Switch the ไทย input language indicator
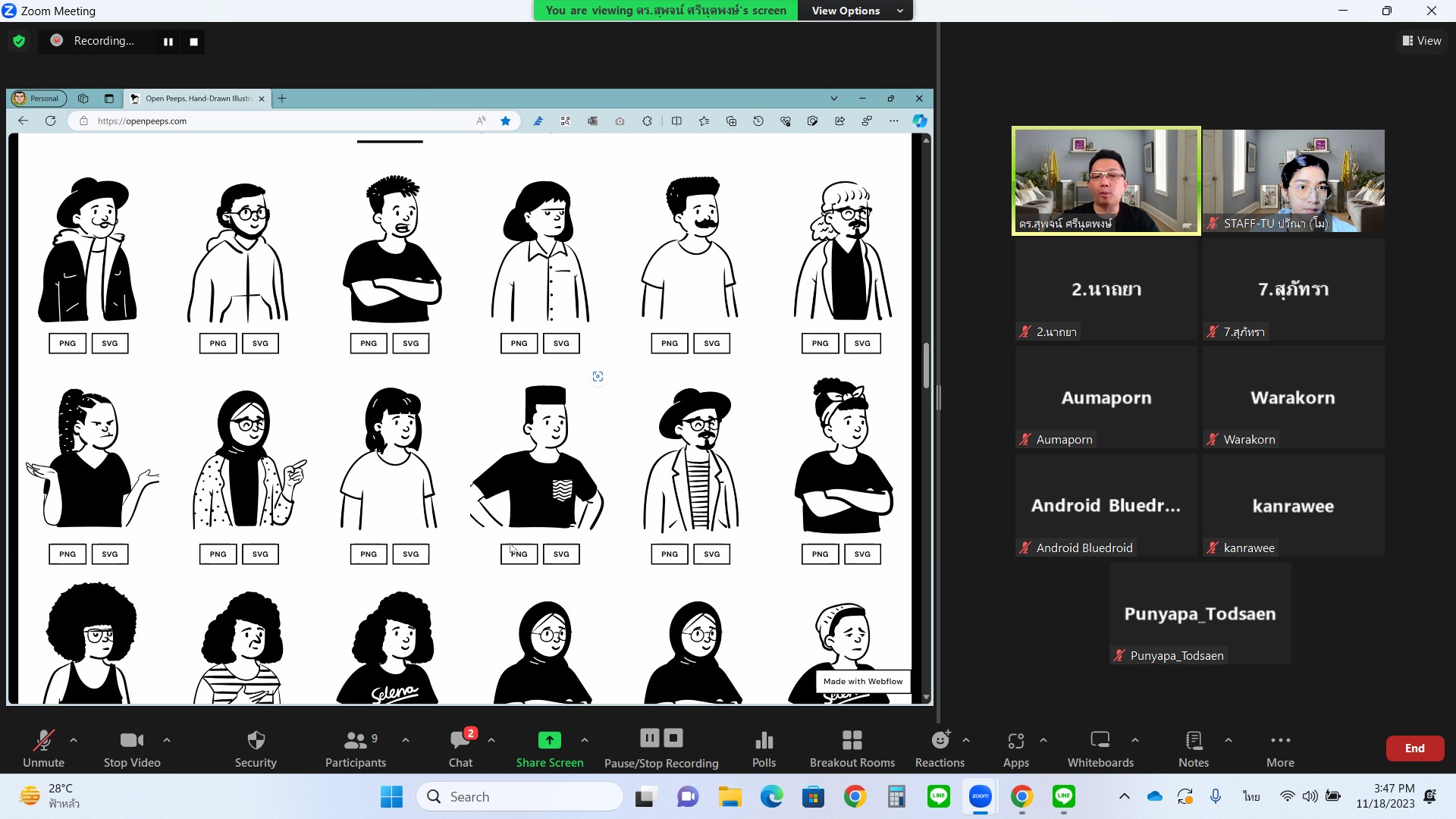Image resolution: width=1456 pixels, height=819 pixels. [x=1251, y=796]
